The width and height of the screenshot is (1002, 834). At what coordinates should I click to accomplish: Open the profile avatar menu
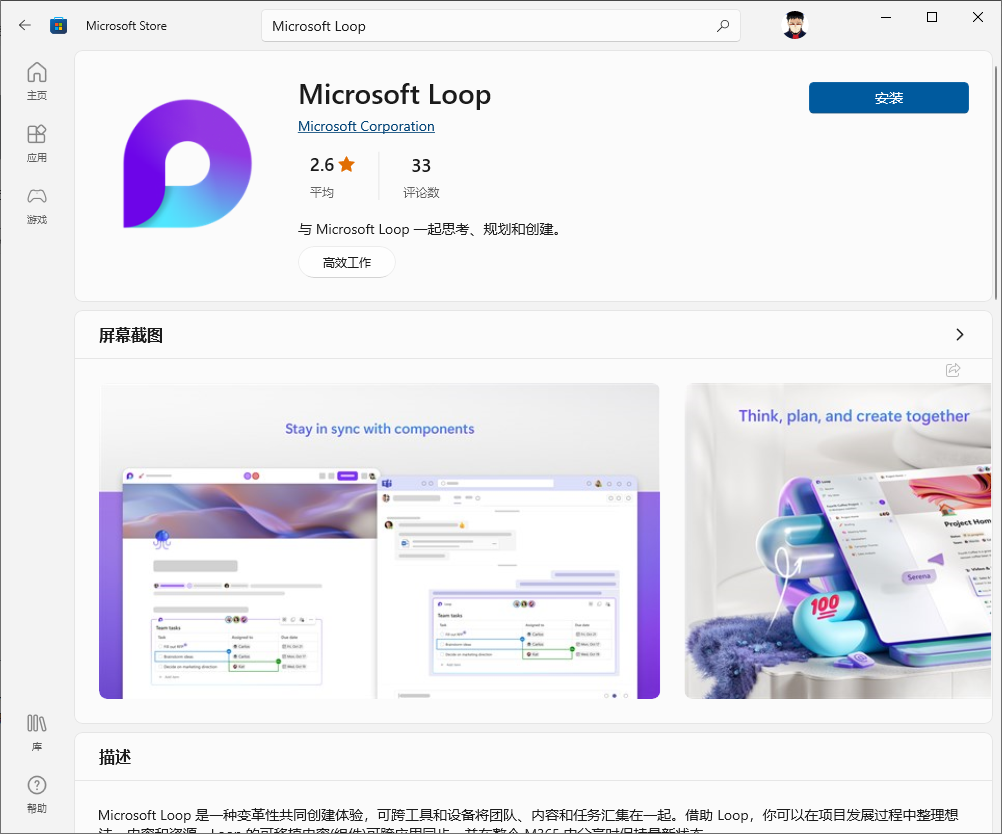tap(793, 25)
